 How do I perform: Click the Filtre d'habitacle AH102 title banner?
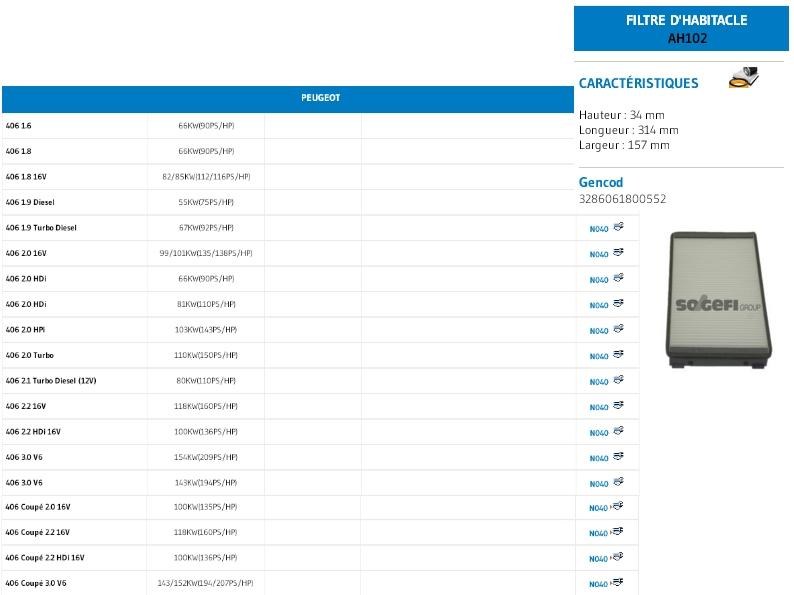click(681, 28)
